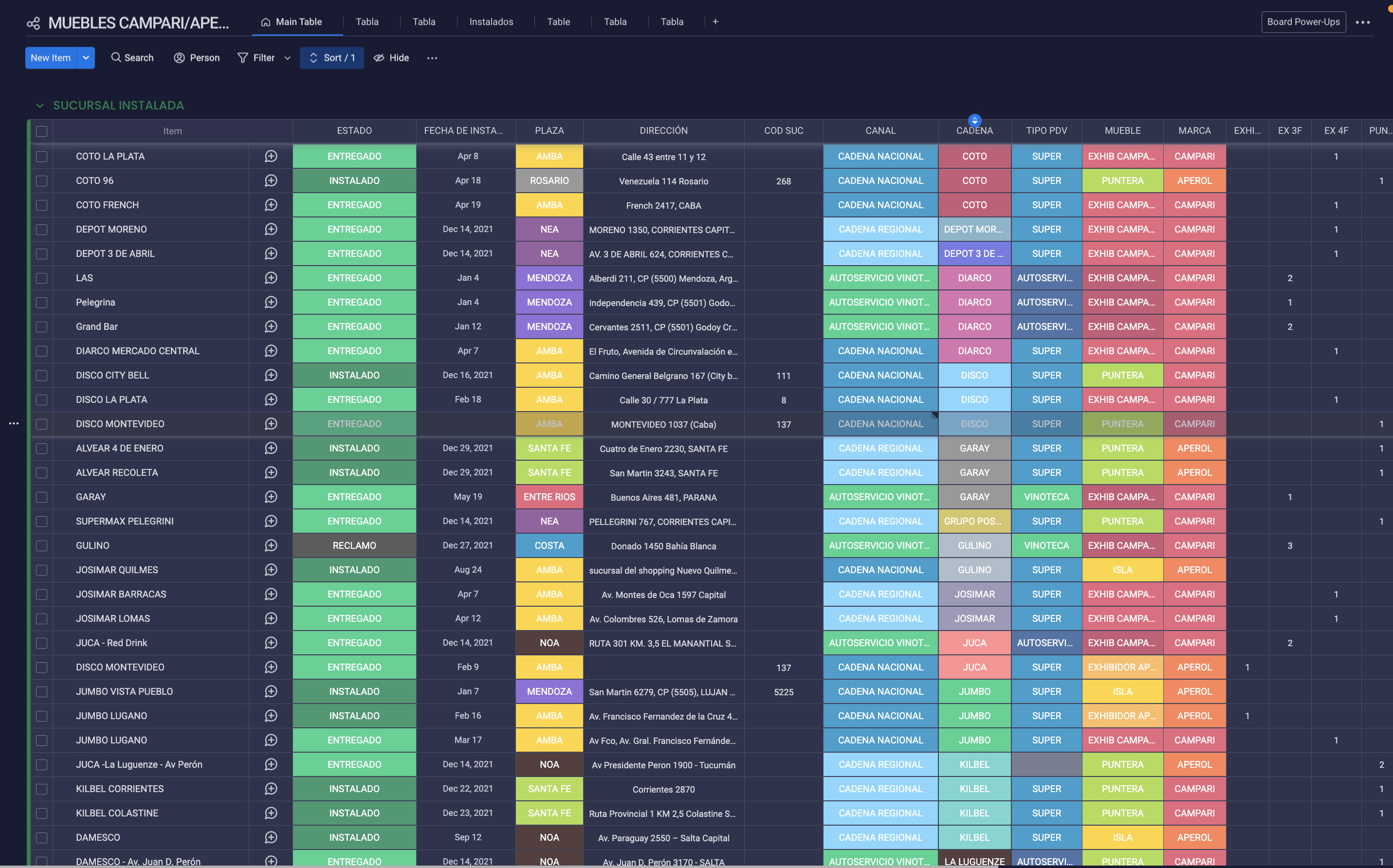
Task: Add a new board view with plus
Action: click(715, 22)
